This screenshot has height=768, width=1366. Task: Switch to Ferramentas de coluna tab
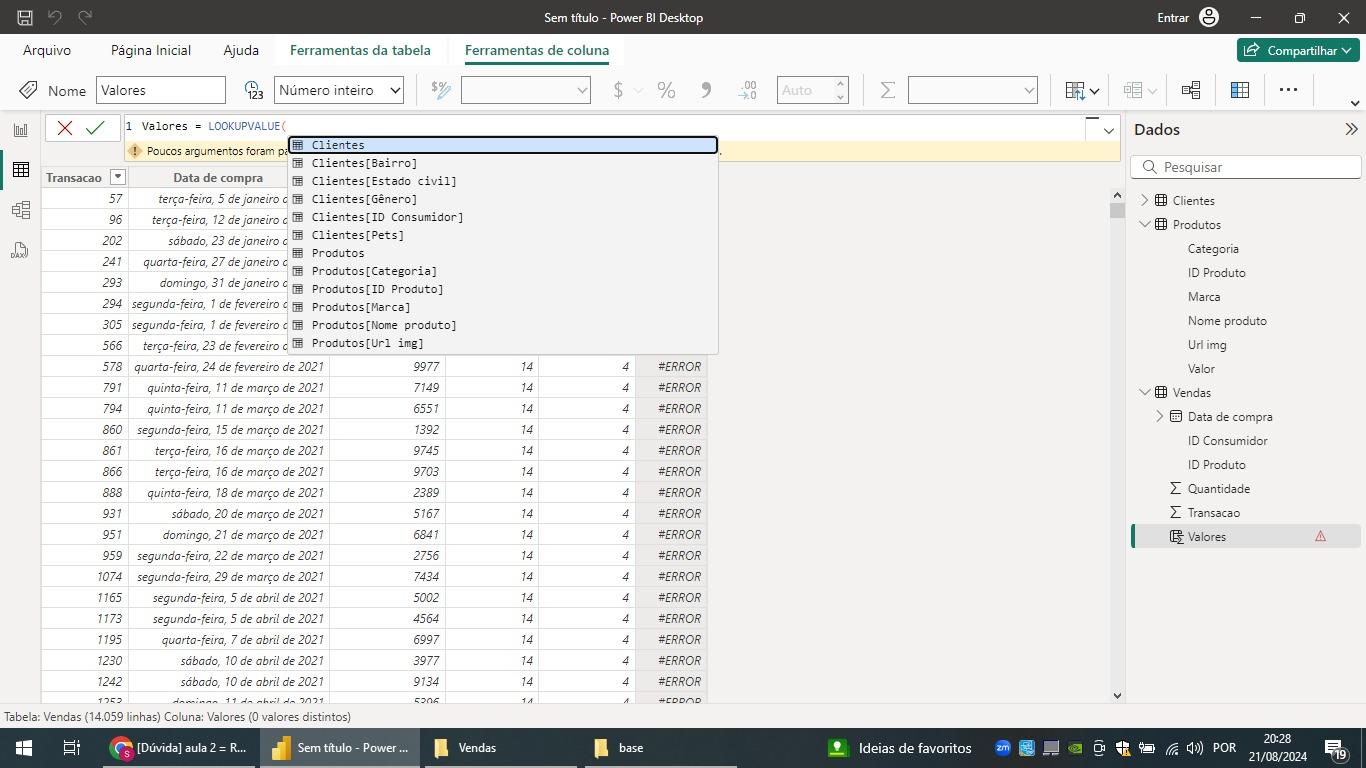click(537, 50)
